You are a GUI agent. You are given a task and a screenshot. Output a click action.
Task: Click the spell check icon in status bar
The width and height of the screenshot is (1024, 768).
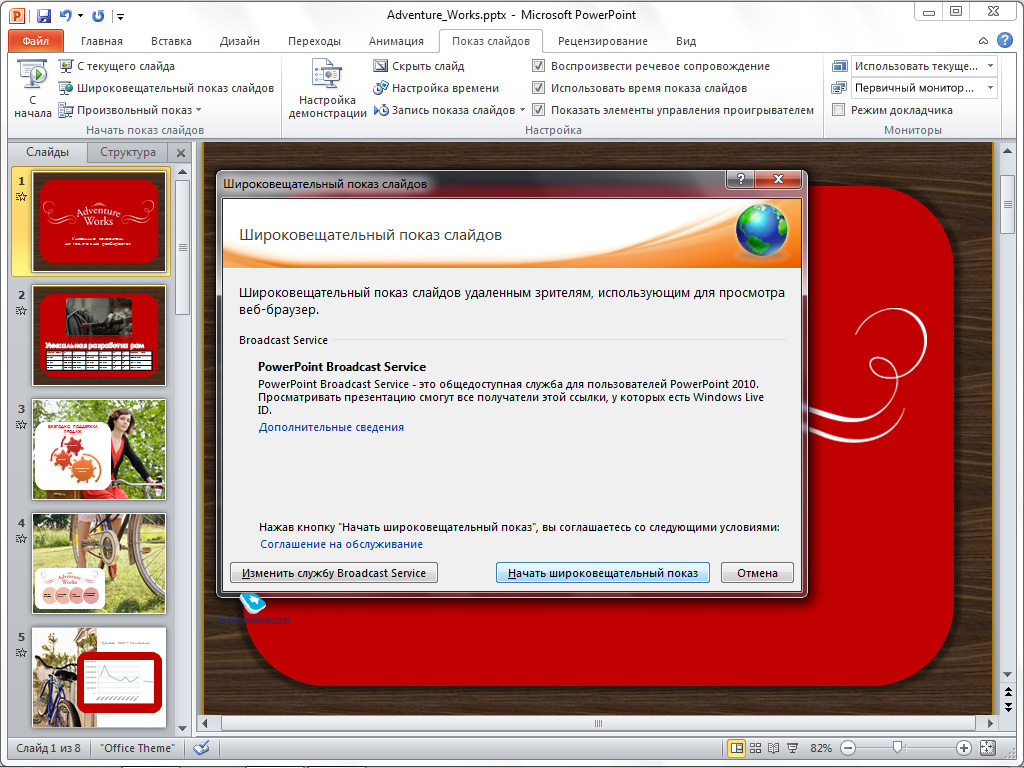point(201,748)
